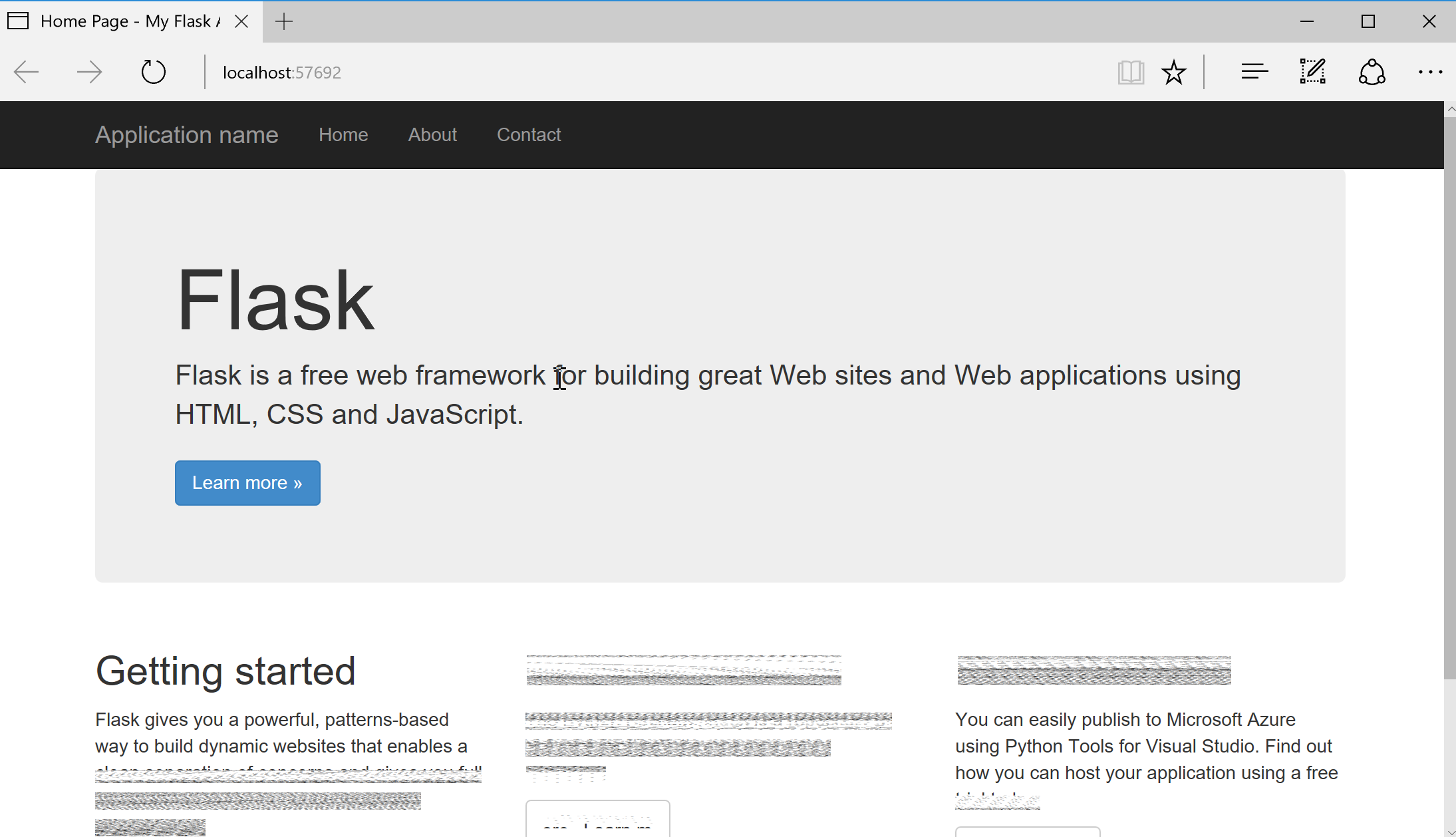
Task: Select the Home Page browser tab
Action: [x=126, y=21]
